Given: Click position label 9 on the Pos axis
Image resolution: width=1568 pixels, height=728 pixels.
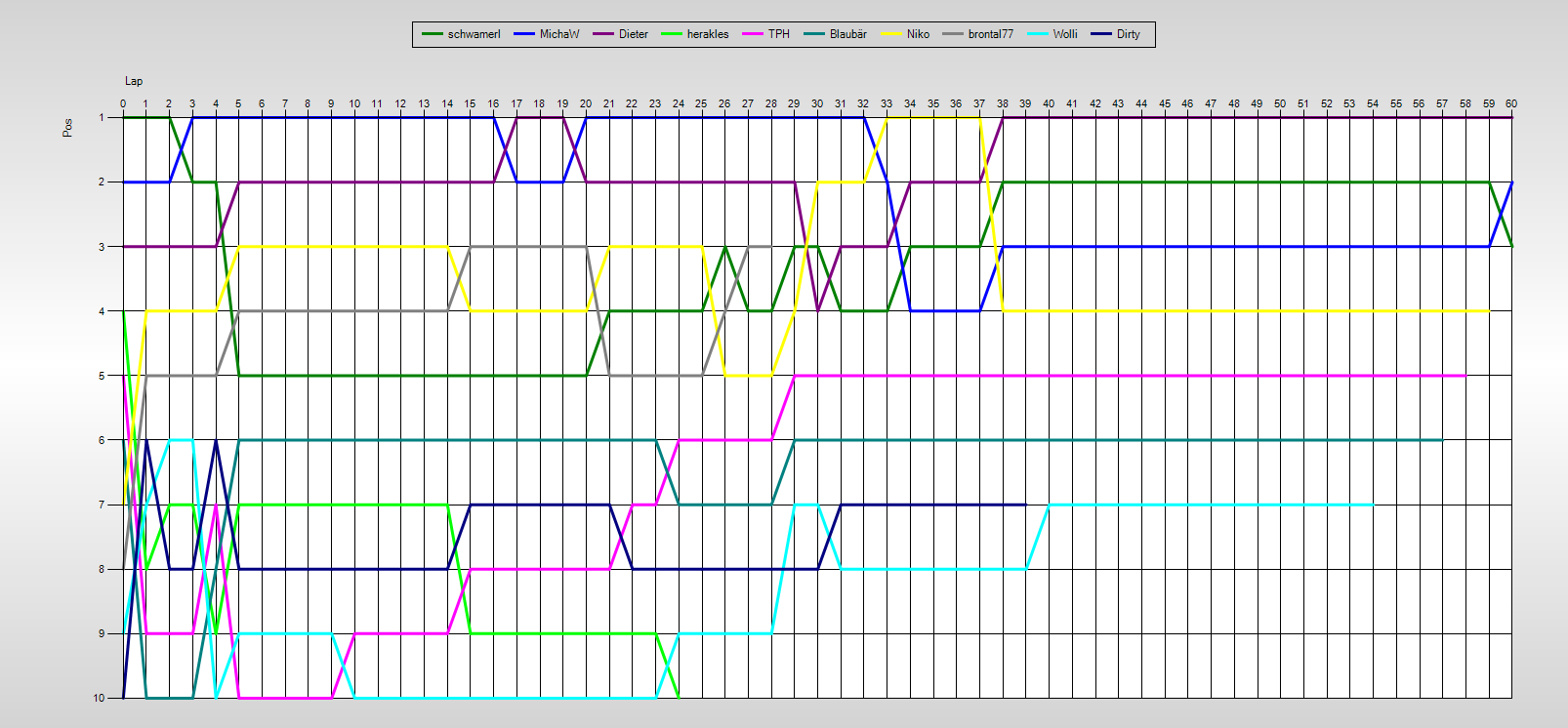Looking at the screenshot, I should [102, 633].
